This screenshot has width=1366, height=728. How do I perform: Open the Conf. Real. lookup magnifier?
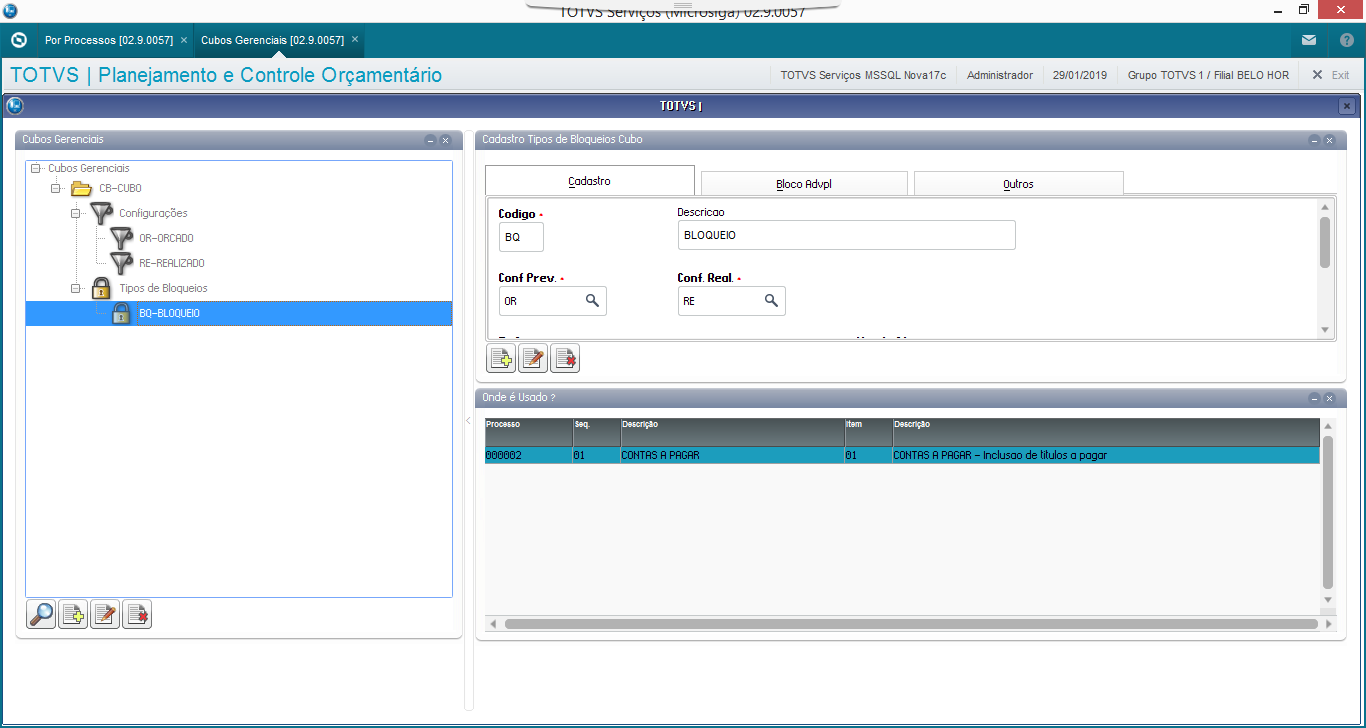point(771,300)
